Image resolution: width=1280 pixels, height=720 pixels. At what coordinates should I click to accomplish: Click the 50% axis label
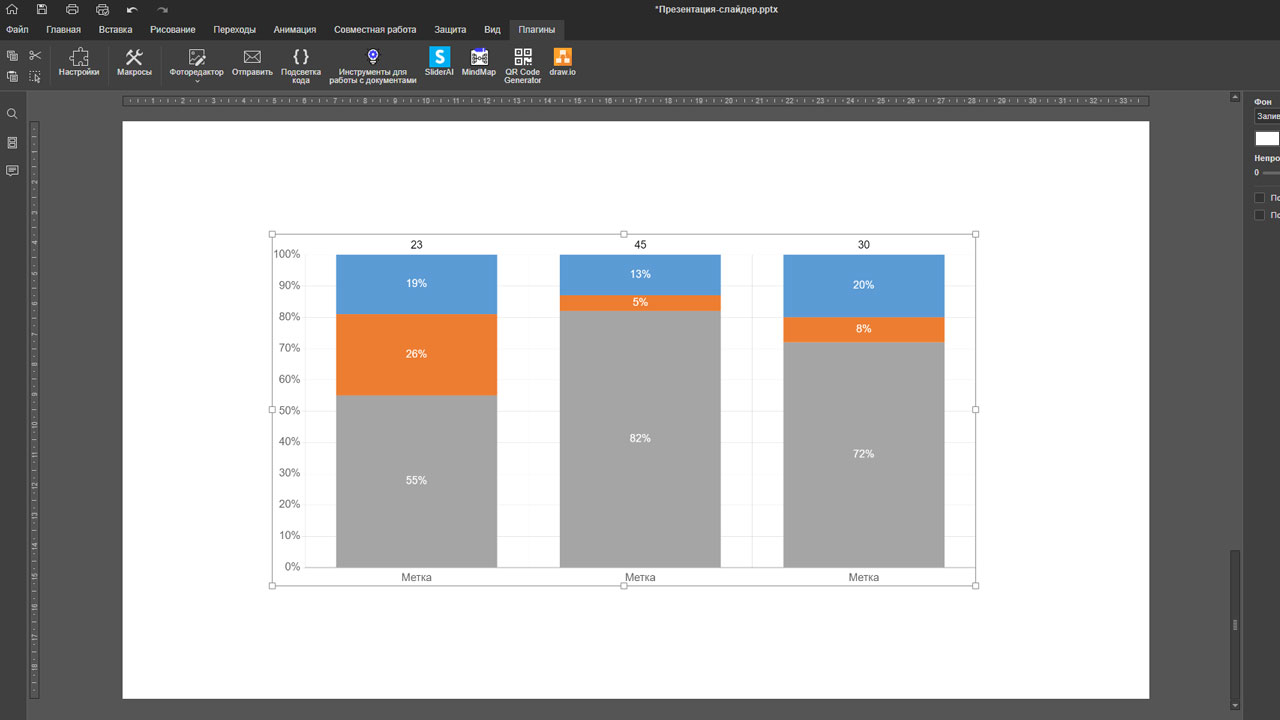tap(289, 411)
